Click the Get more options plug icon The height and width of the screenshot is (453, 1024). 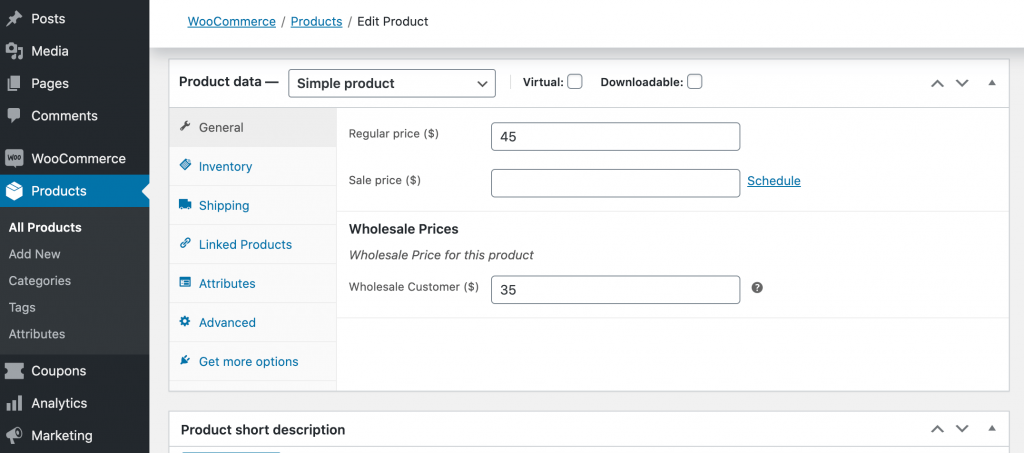[x=185, y=360]
